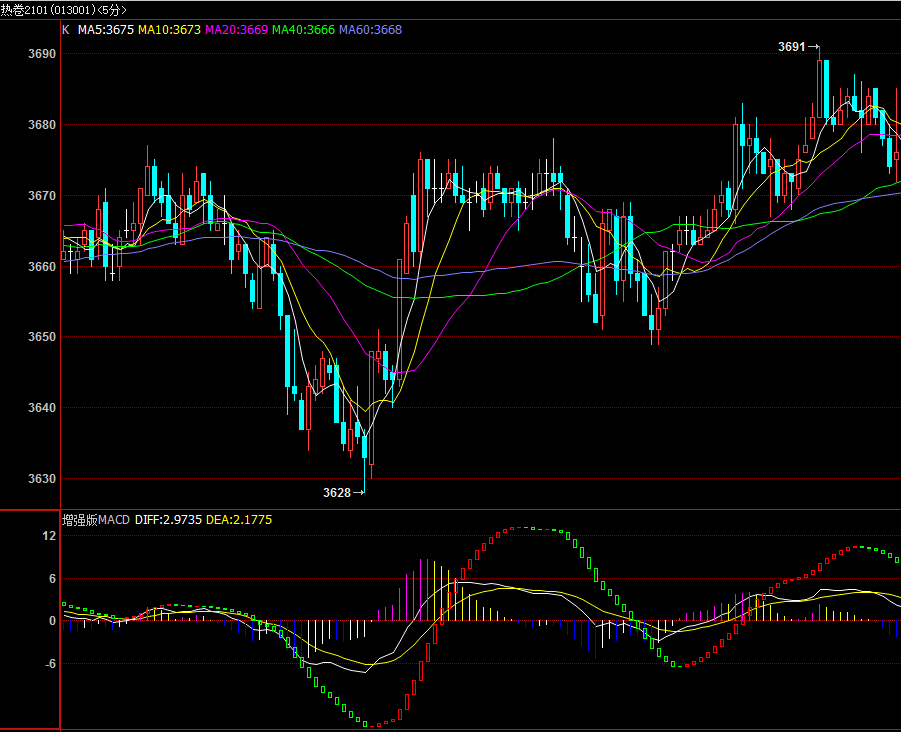Click the MACD axis label 6
The width and height of the screenshot is (901, 732).
pos(52,579)
